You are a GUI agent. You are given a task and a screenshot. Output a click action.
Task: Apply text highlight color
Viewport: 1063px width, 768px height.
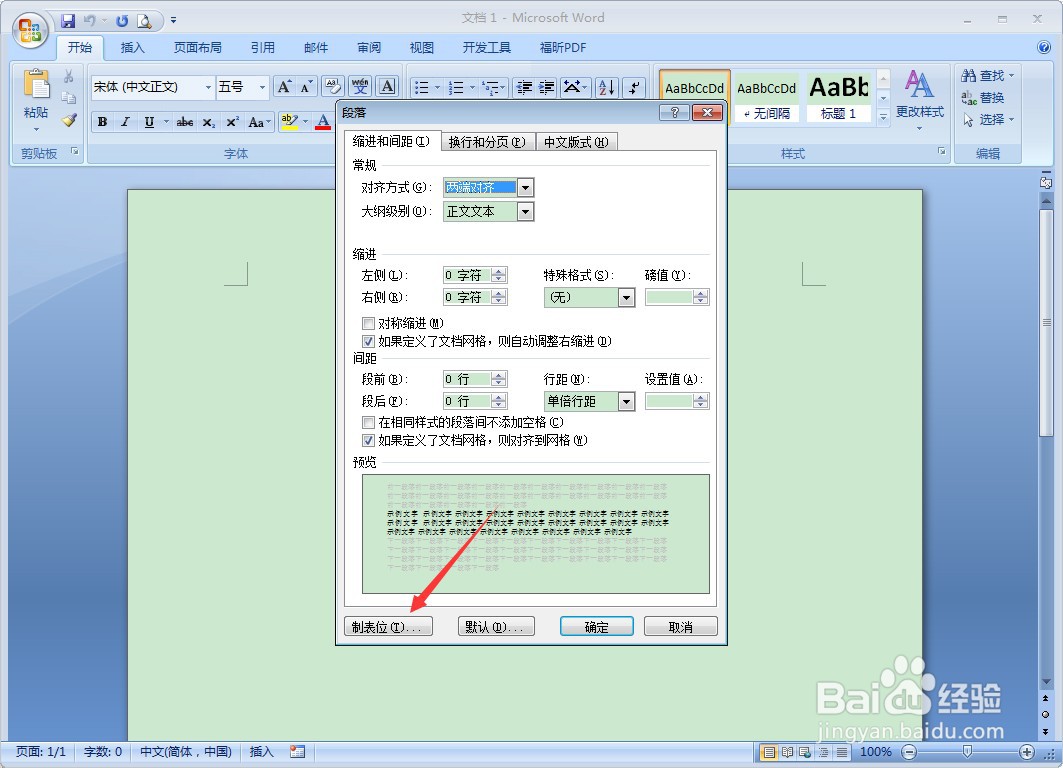290,122
